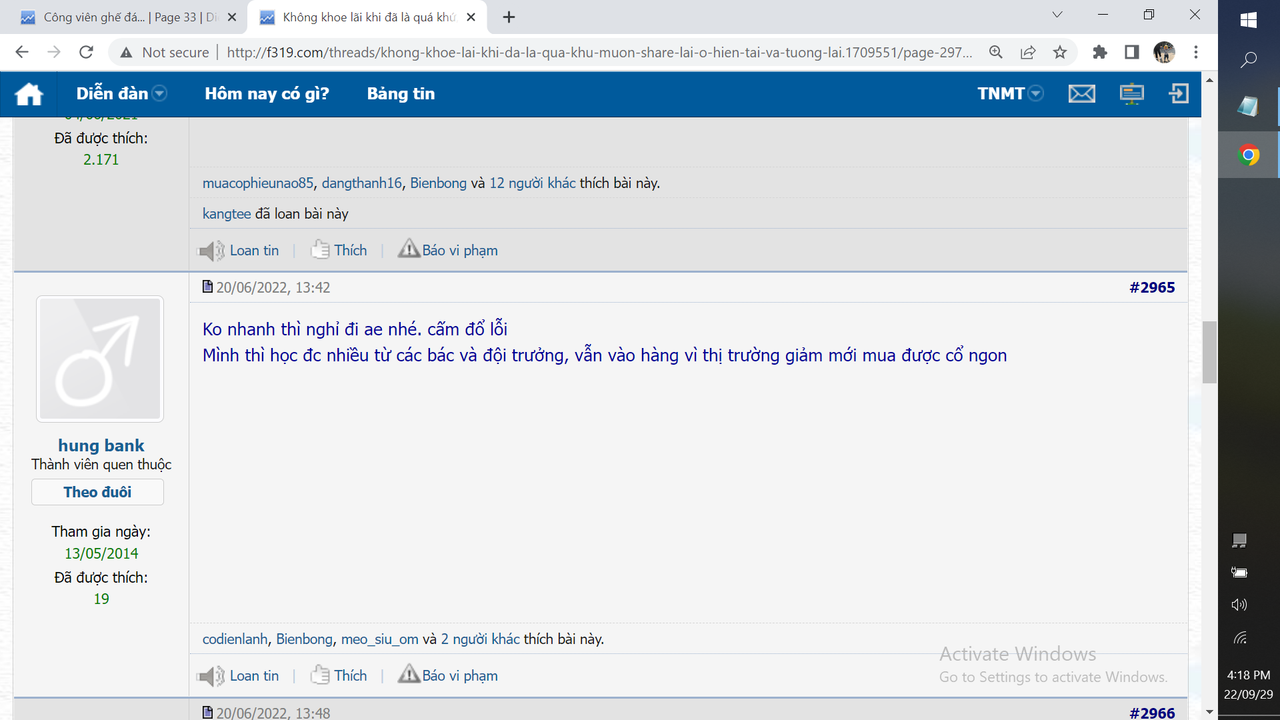Open Chrome three-dot menu
This screenshot has height=720, width=1280.
coord(1196,52)
